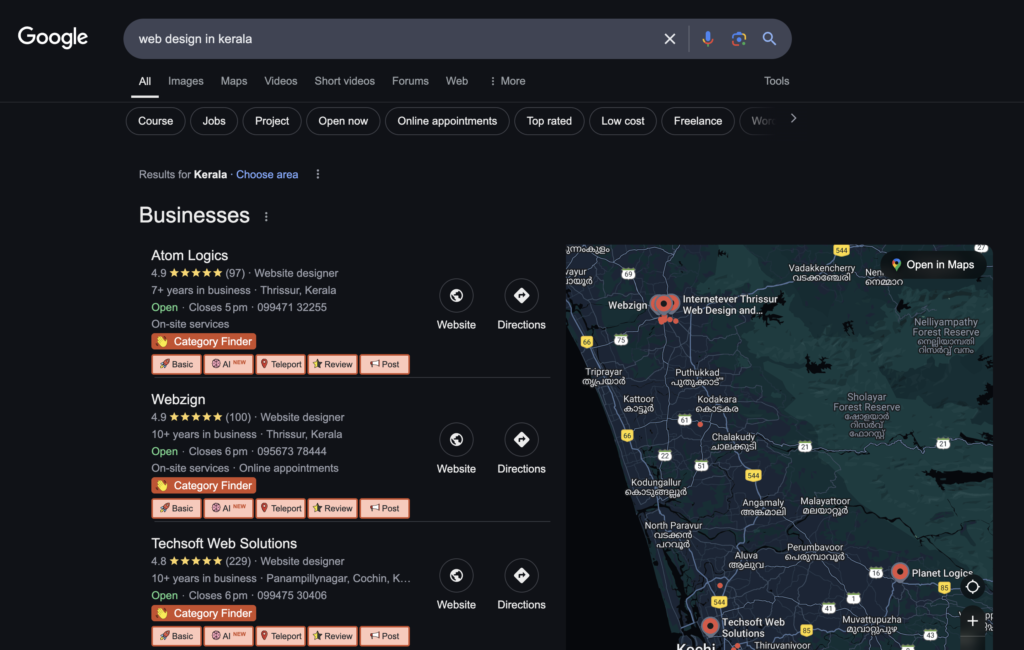Switch to the Videos tab
The width and height of the screenshot is (1024, 650).
281,81
